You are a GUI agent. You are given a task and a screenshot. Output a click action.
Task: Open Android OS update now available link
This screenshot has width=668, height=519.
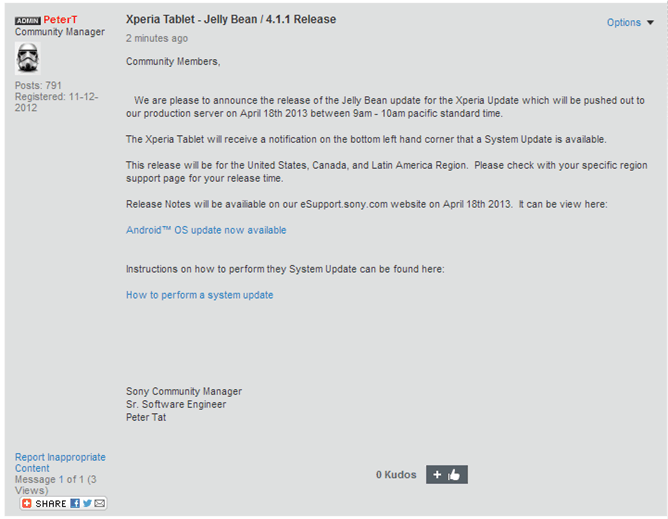coord(206,230)
